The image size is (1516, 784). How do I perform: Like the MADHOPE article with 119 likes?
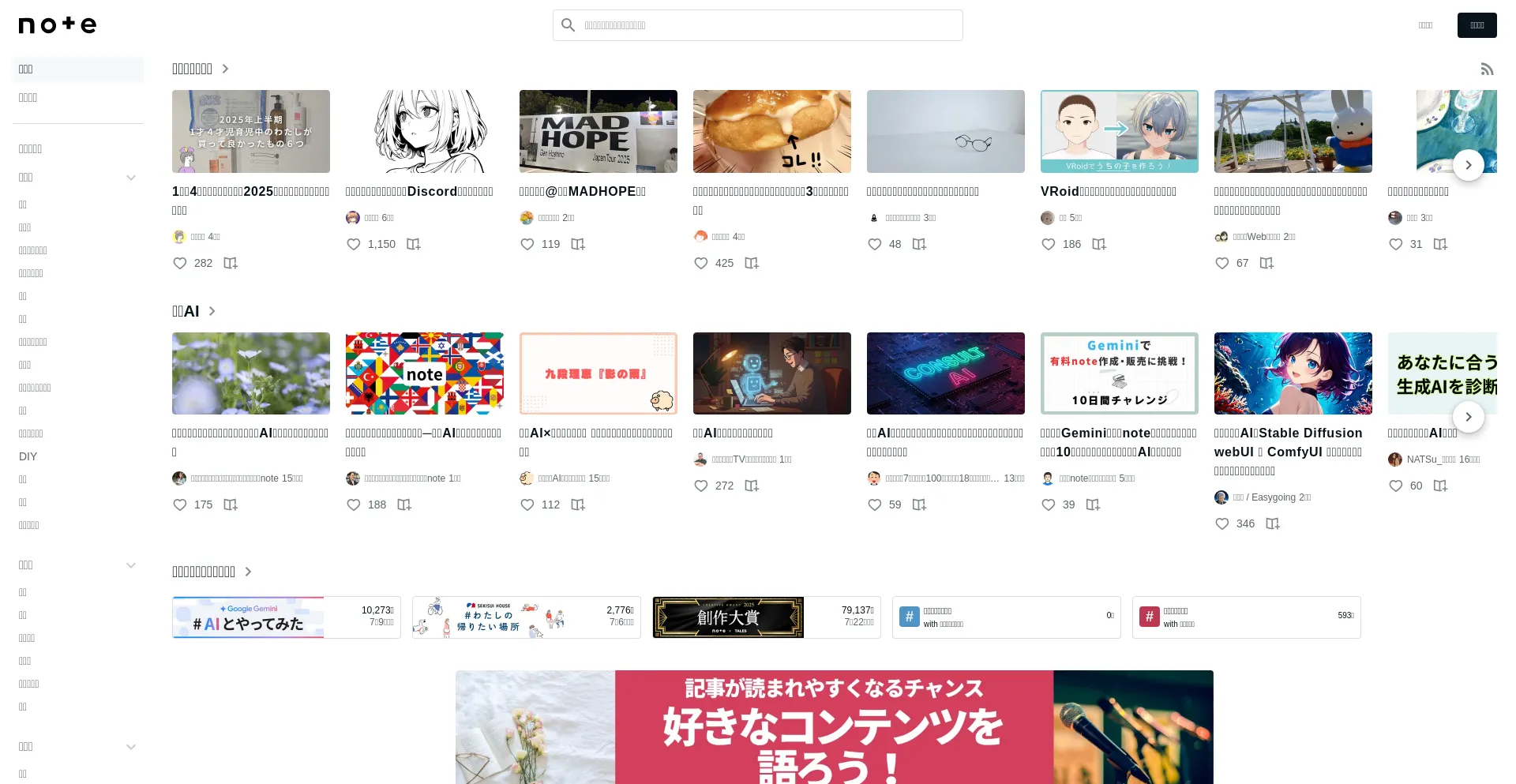[x=527, y=245]
